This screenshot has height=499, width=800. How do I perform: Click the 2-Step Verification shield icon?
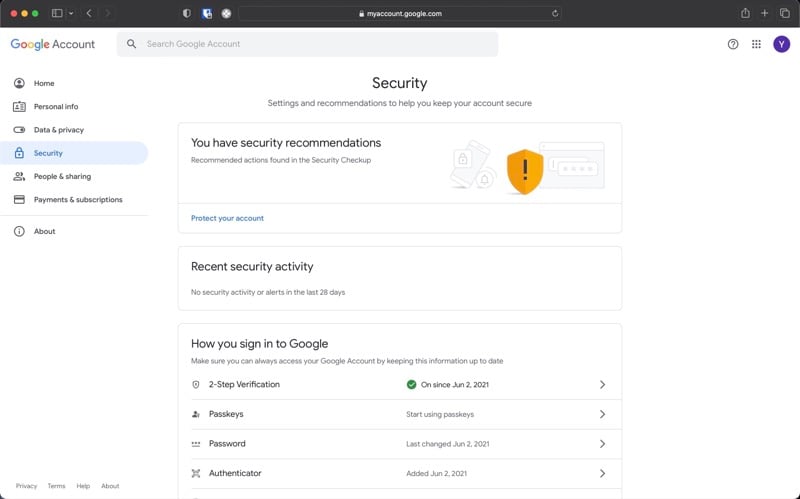[195, 385]
